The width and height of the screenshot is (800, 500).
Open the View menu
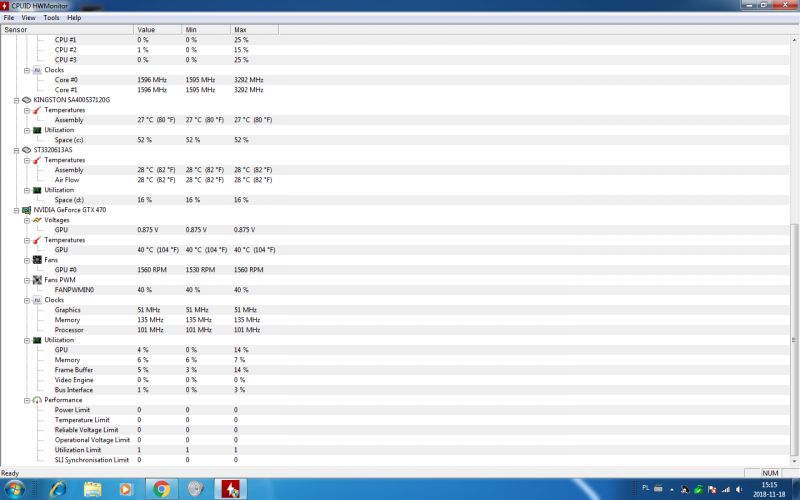click(28, 17)
